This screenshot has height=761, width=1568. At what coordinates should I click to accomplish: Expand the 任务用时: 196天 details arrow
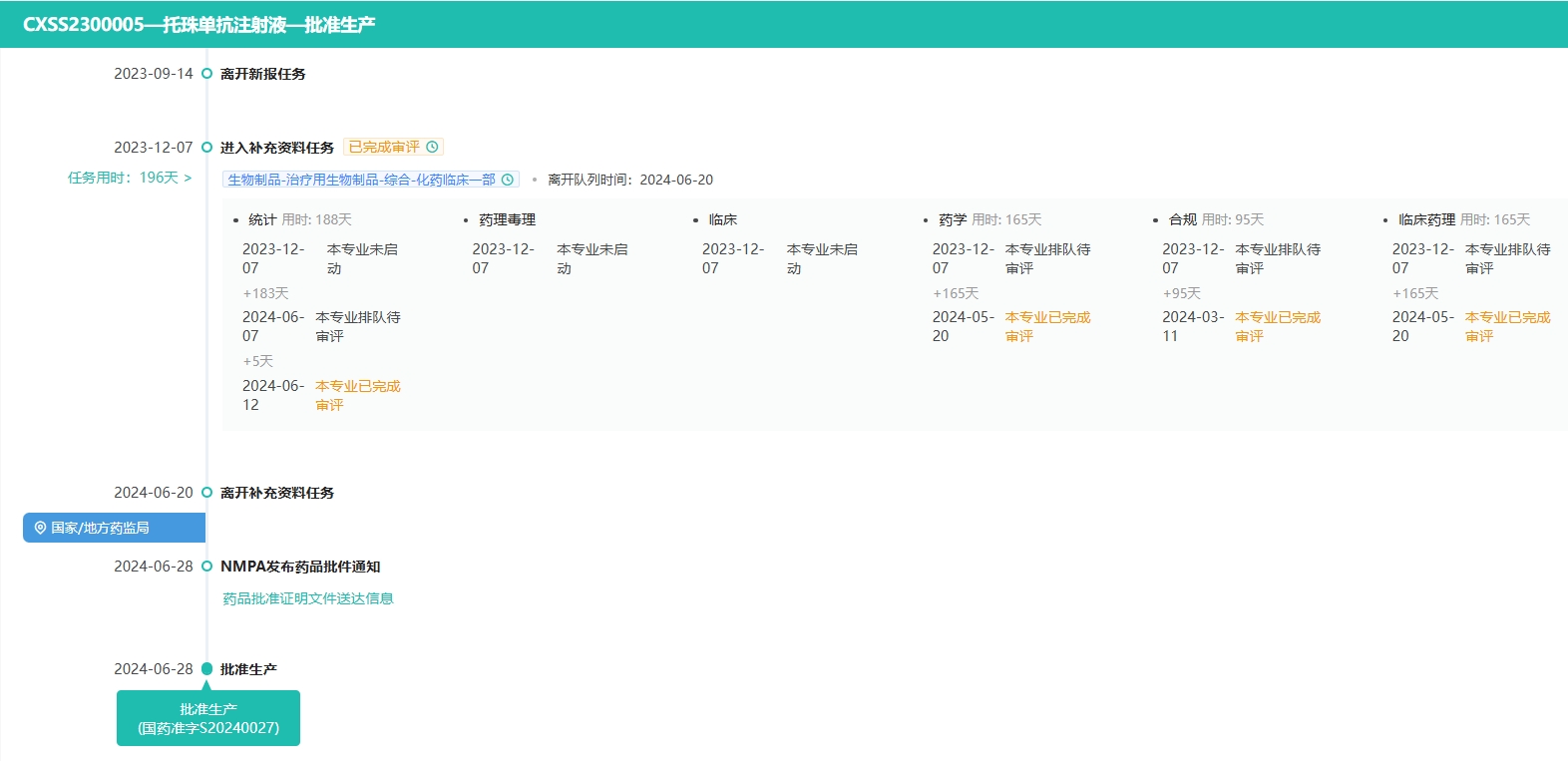tap(188, 178)
